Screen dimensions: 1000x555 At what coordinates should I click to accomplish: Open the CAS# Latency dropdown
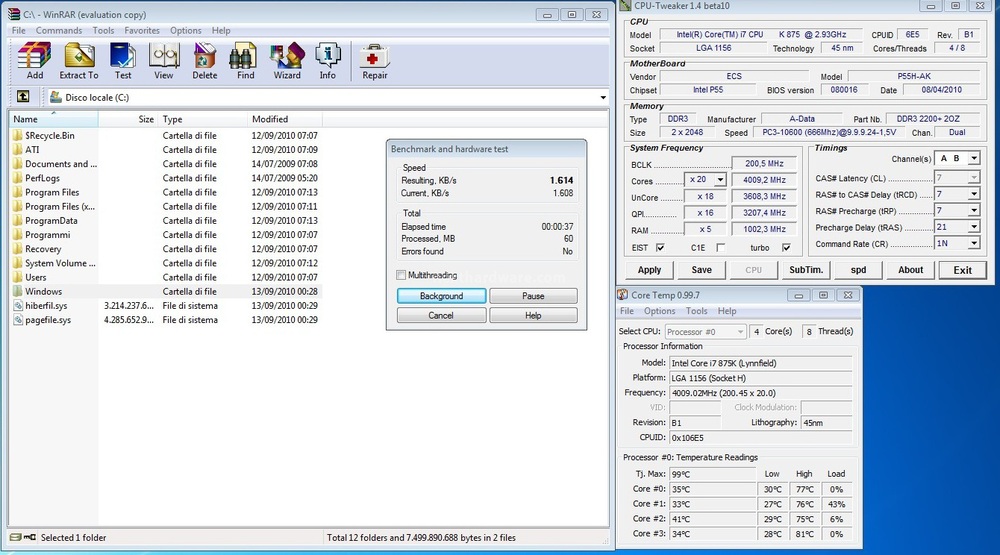(x=974, y=177)
